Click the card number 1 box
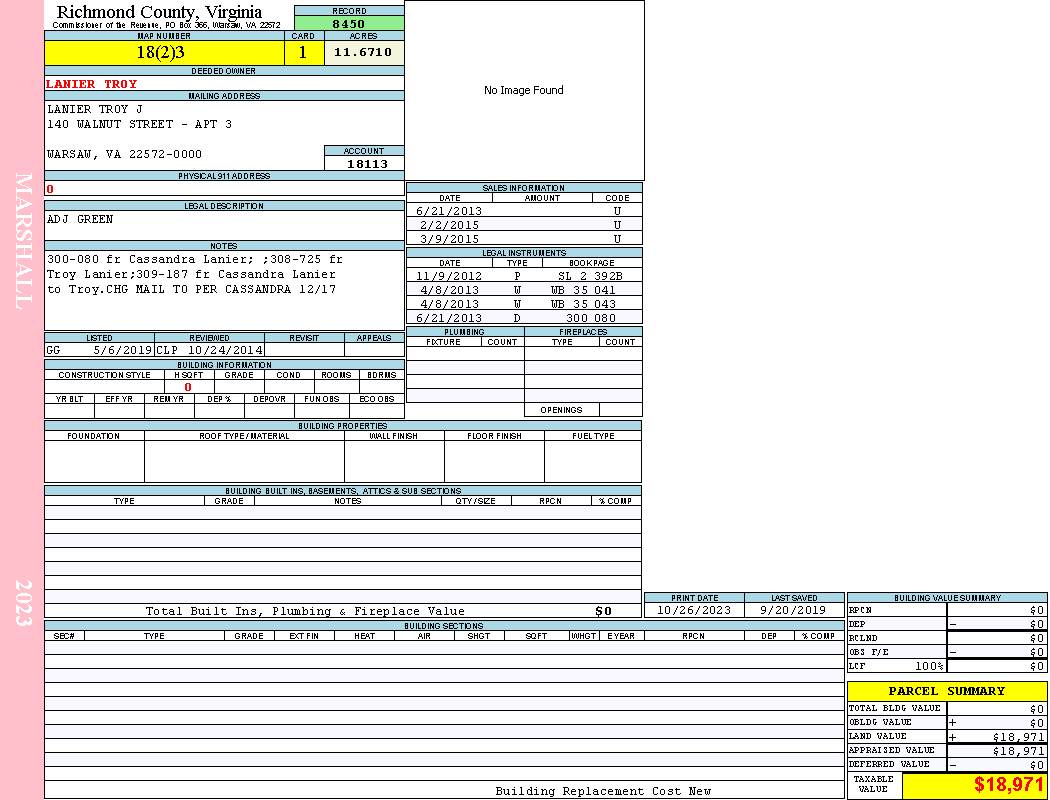 (303, 53)
